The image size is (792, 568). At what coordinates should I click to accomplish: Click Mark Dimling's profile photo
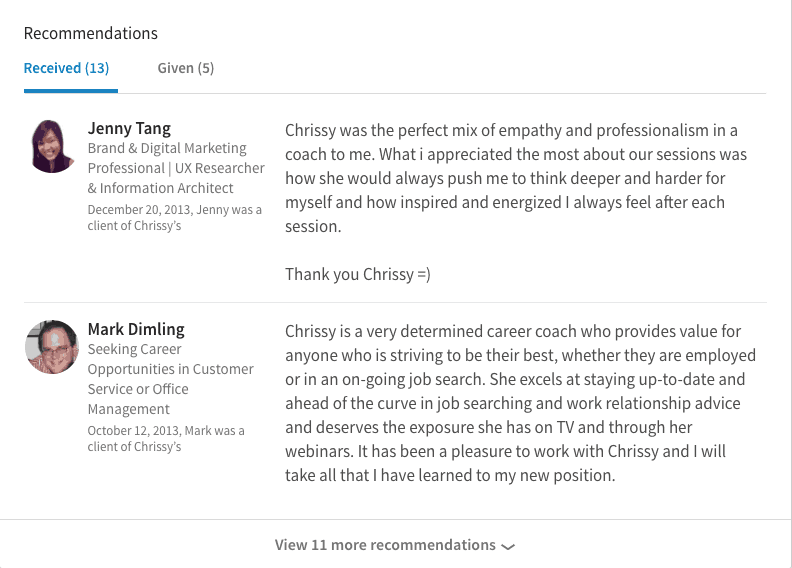click(x=52, y=347)
